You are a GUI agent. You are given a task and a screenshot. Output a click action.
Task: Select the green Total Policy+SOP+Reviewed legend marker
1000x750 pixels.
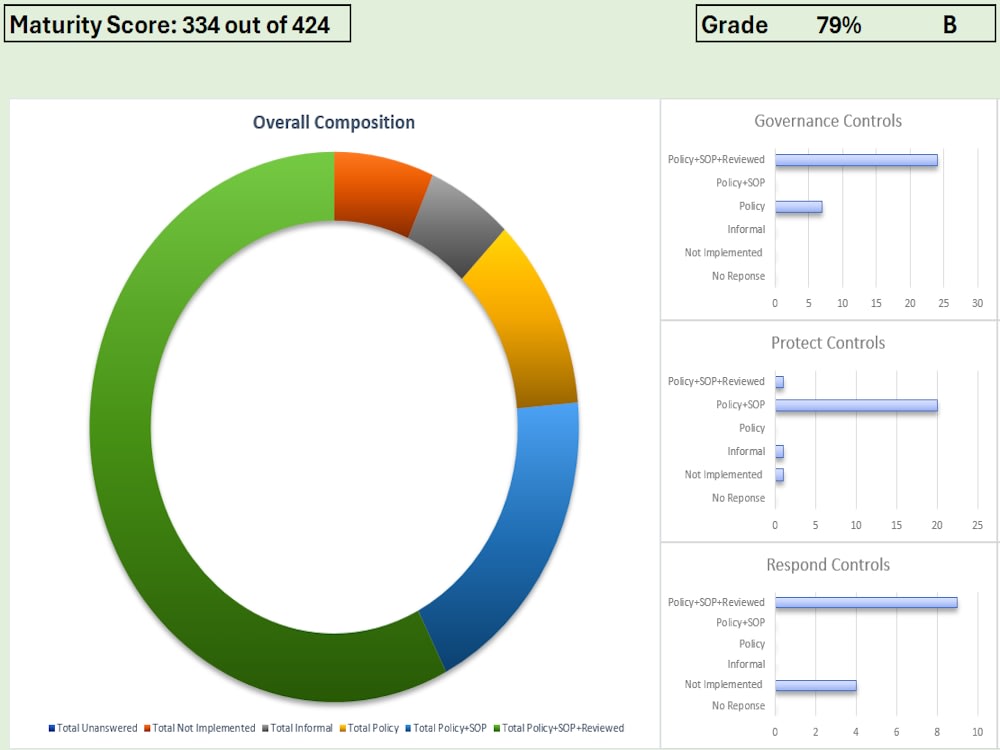[x=498, y=728]
